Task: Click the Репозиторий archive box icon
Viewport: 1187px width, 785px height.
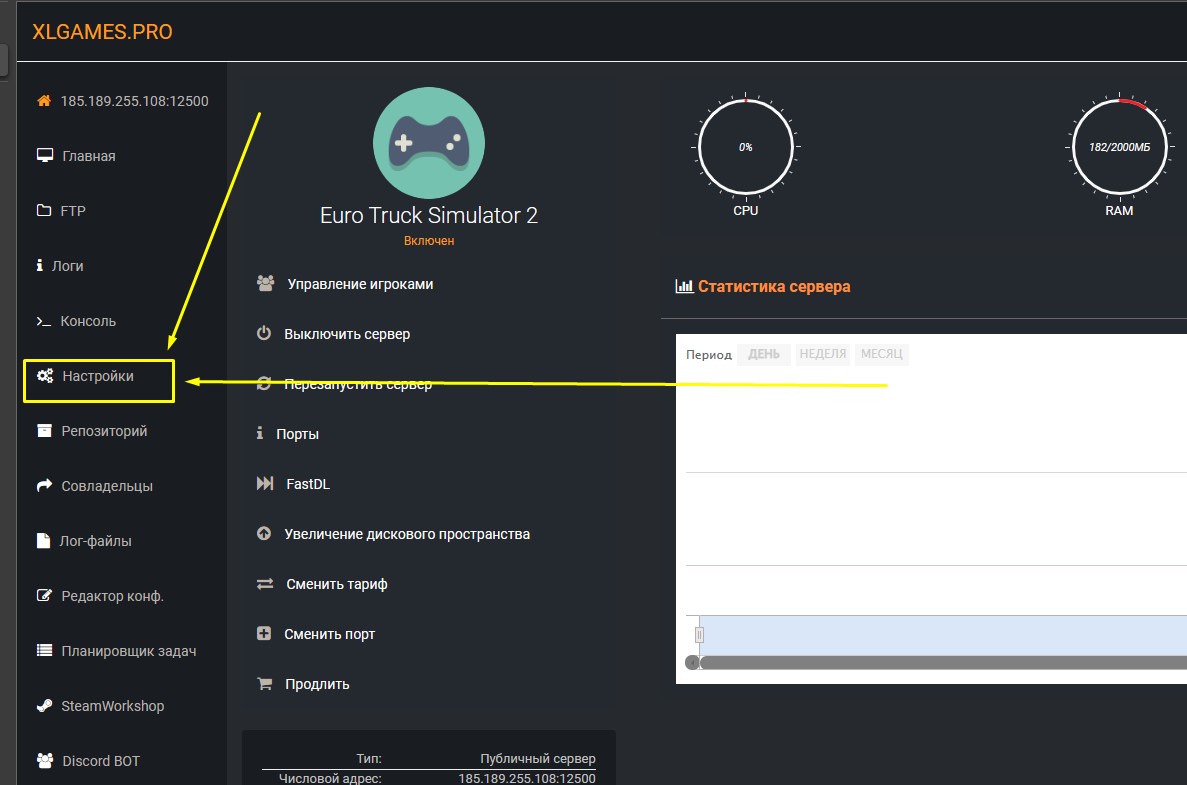Action: 44,431
